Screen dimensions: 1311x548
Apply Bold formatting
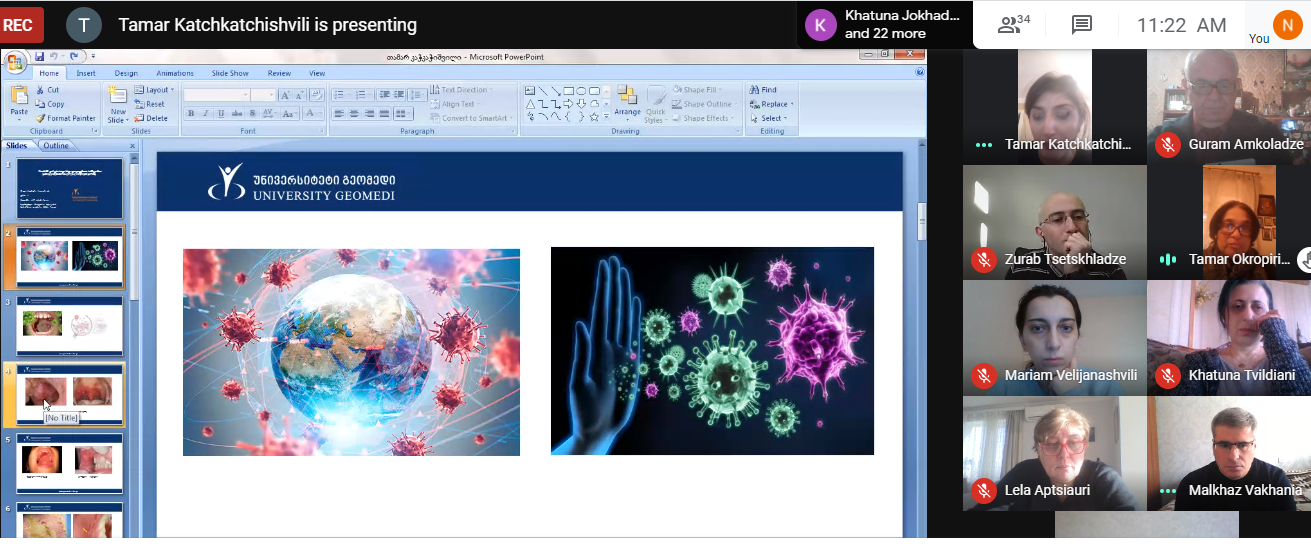pos(191,113)
